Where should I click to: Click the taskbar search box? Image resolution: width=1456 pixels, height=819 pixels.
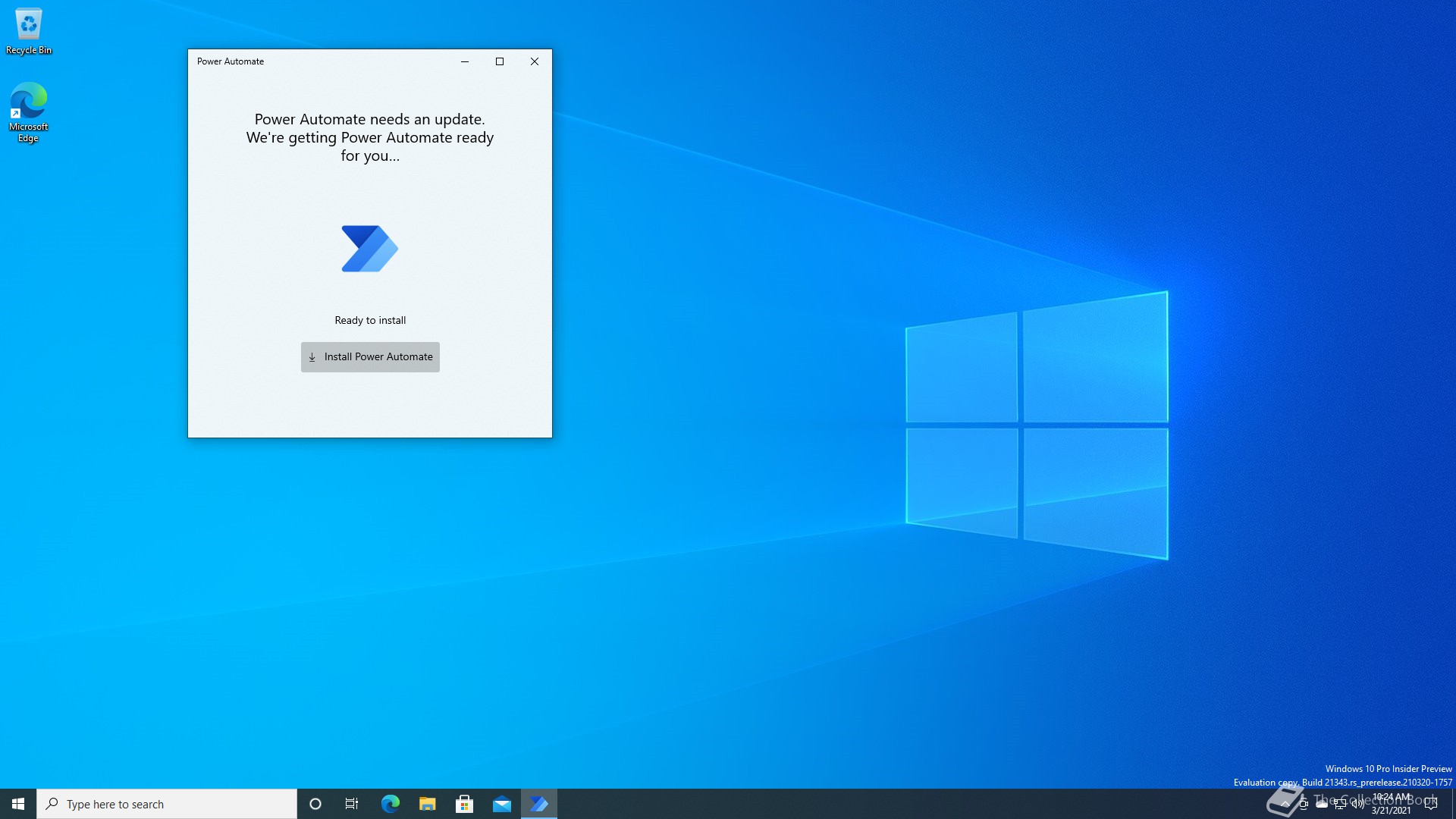pos(167,804)
